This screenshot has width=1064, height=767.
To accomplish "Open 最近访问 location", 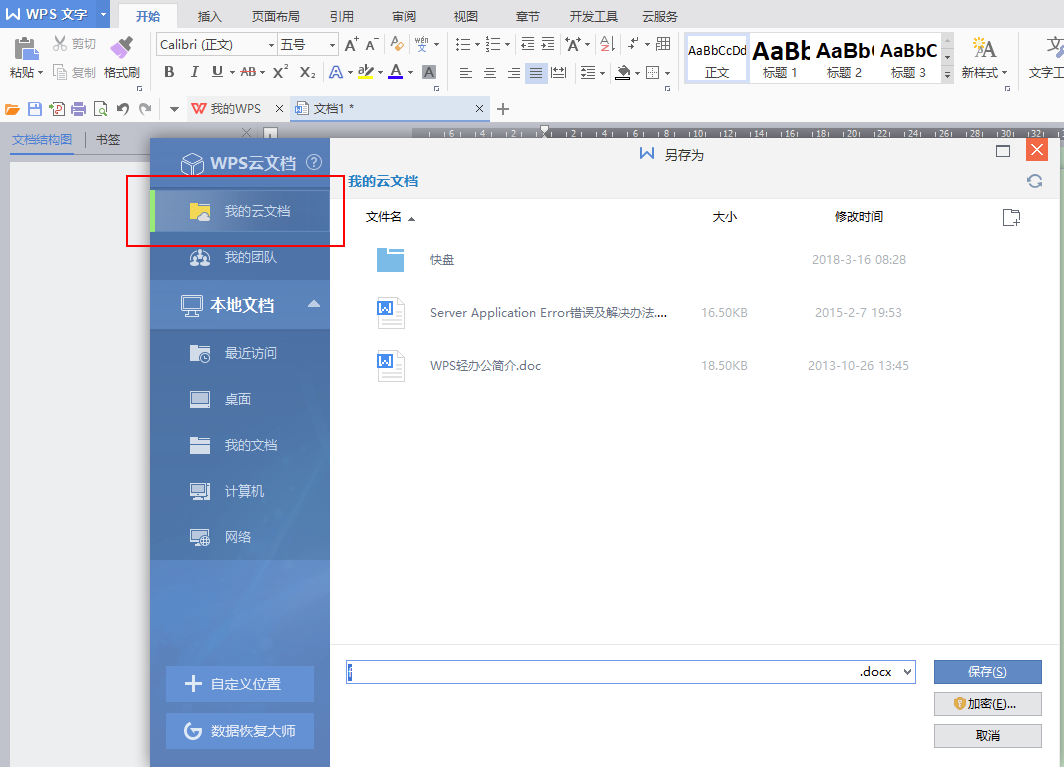I will [x=240, y=353].
